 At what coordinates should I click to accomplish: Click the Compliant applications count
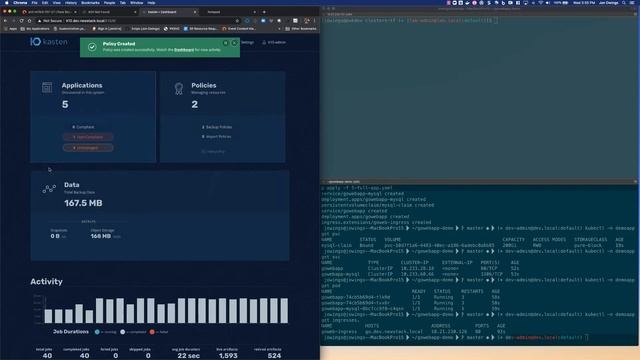83,127
